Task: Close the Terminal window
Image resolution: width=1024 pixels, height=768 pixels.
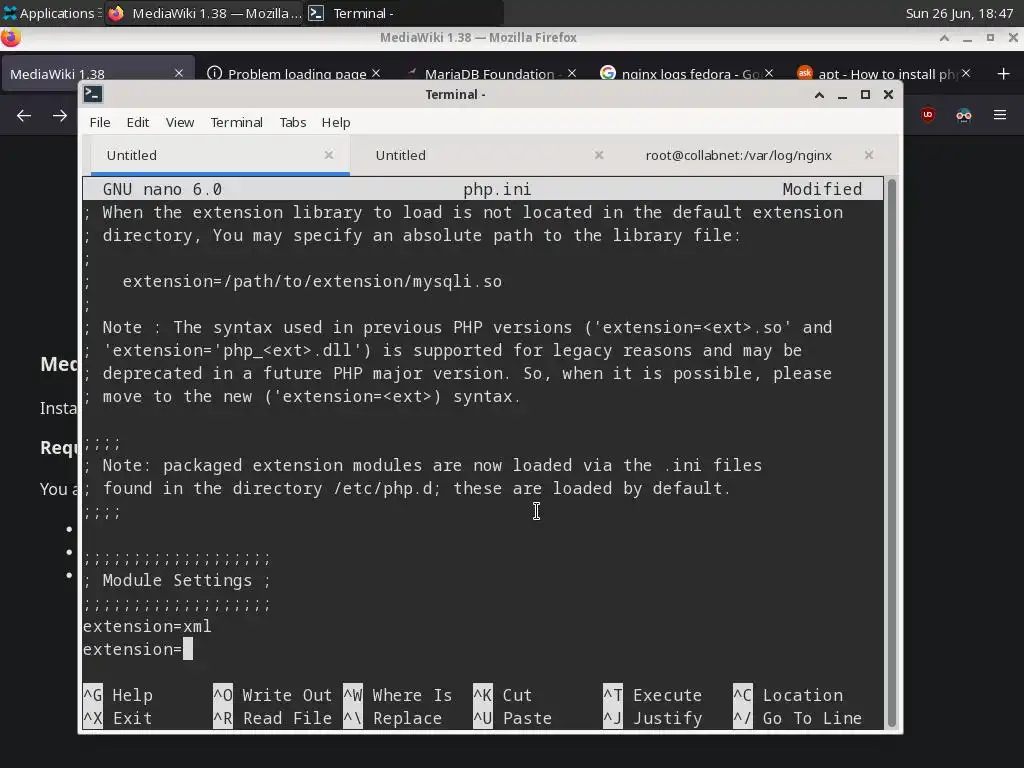Action: [888, 95]
